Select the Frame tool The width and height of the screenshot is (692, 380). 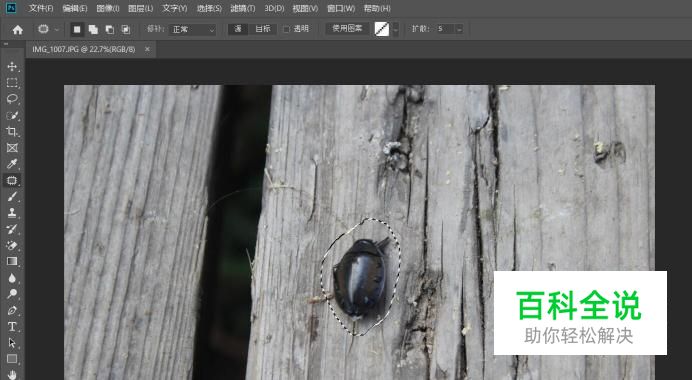click(x=12, y=148)
